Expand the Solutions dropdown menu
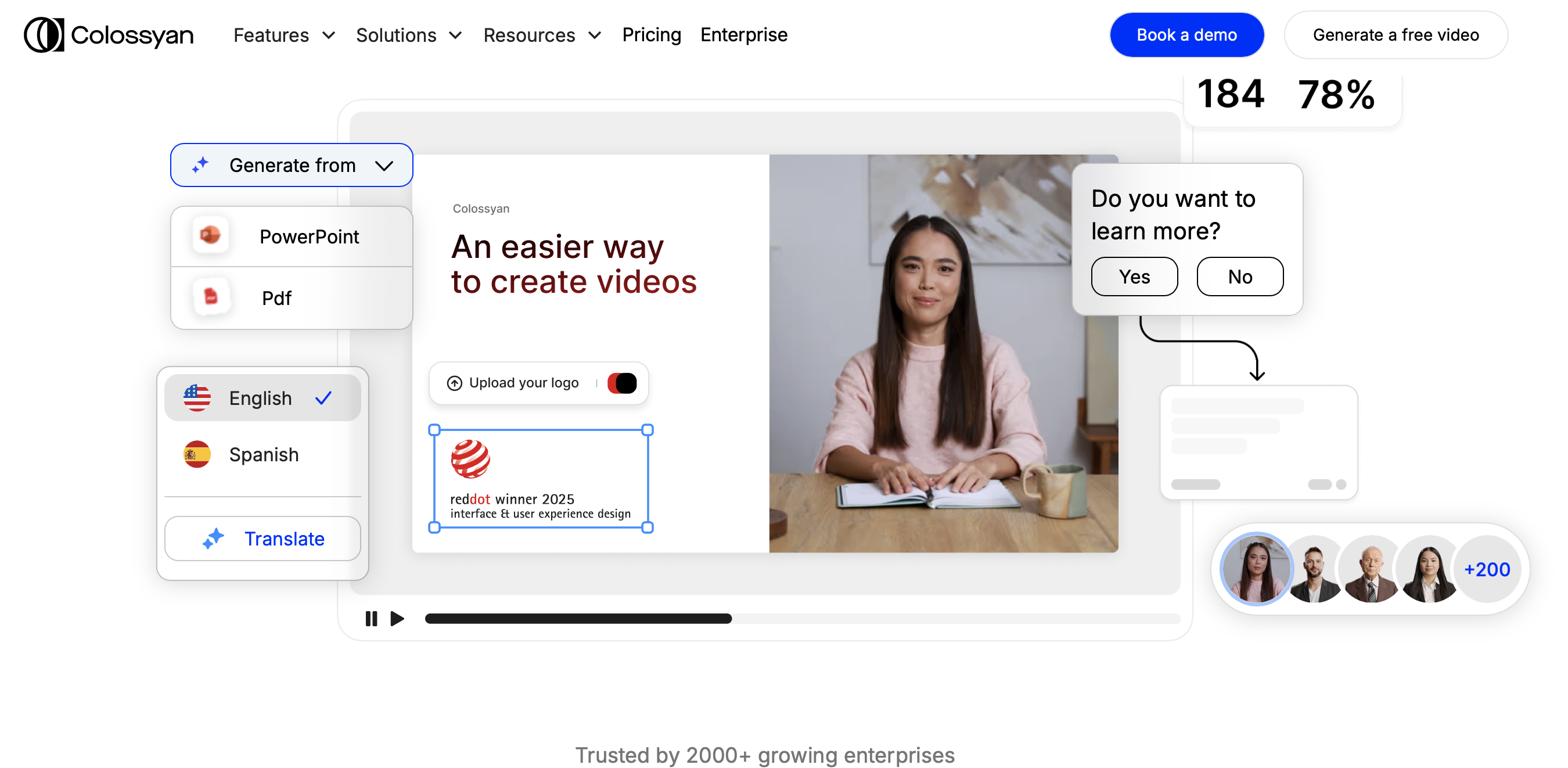The height and width of the screenshot is (768, 1568). pyautogui.click(x=409, y=35)
